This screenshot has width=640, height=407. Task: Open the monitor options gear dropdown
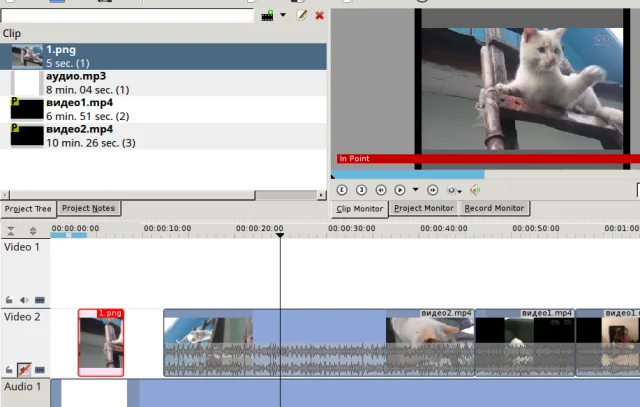coord(454,190)
